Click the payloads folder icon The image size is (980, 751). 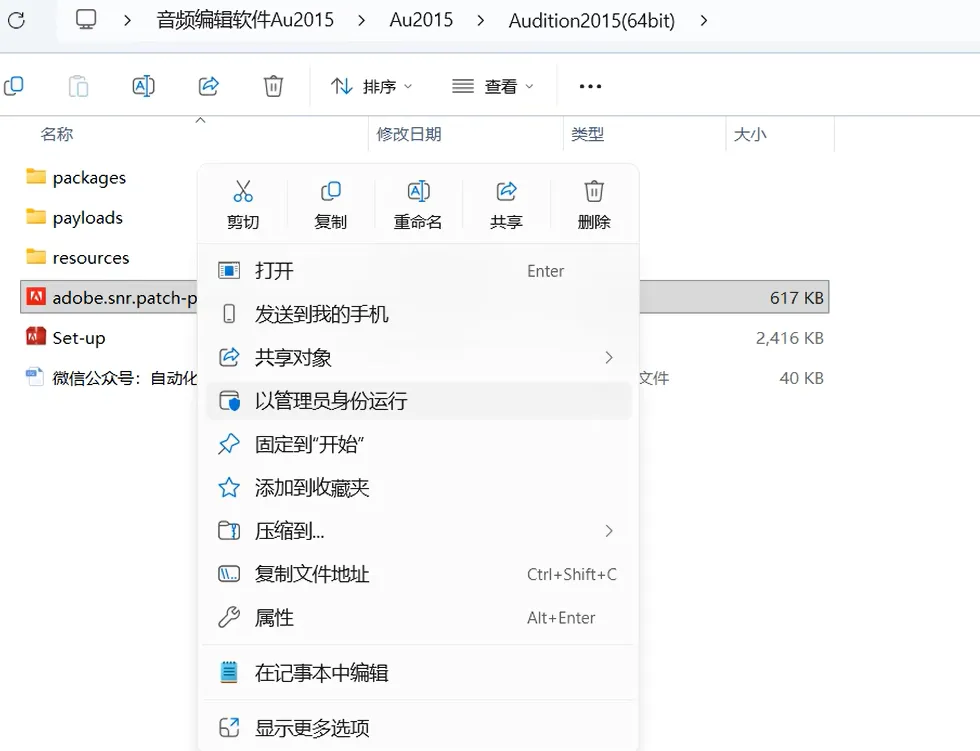coord(36,217)
